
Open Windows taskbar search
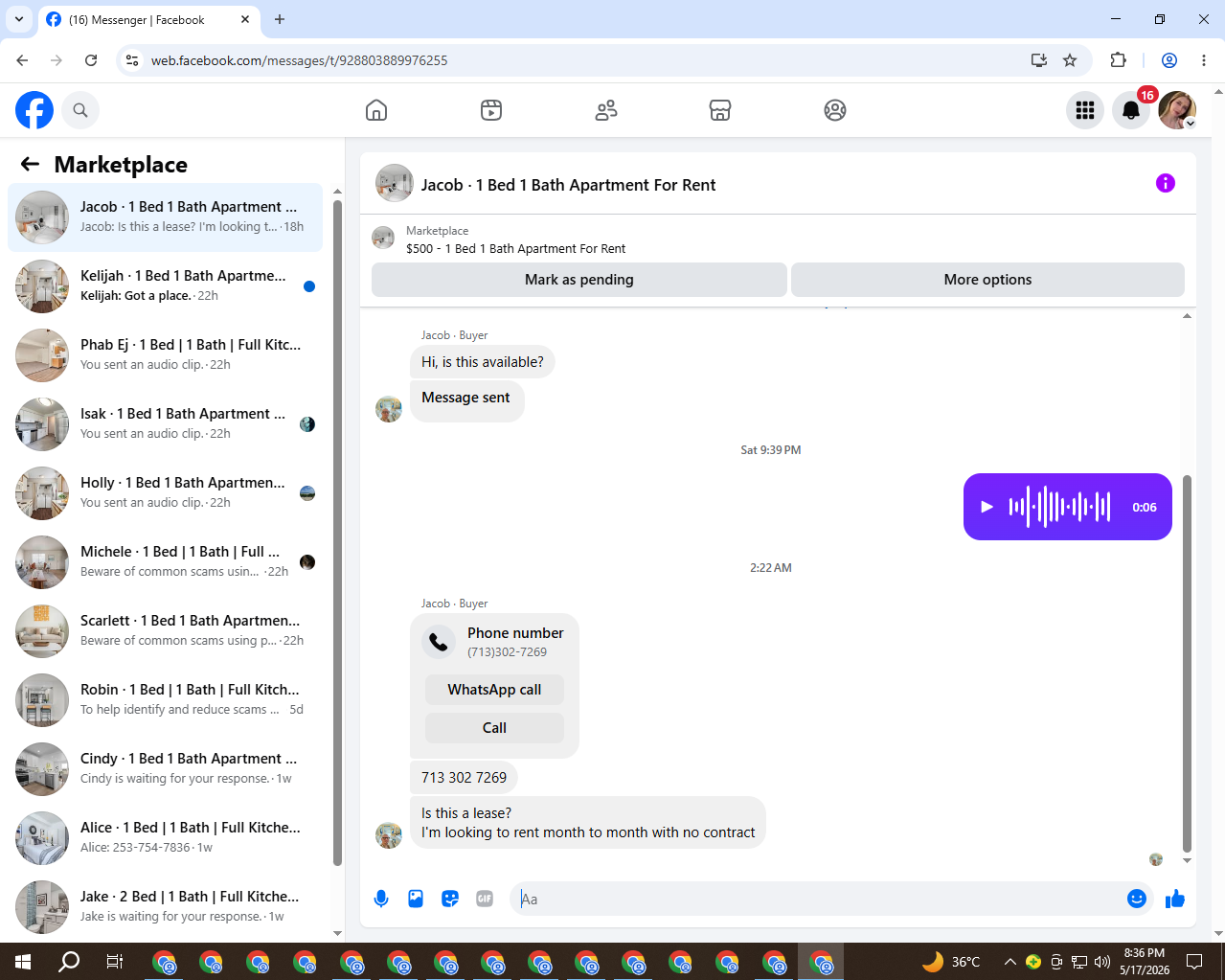coord(69,962)
